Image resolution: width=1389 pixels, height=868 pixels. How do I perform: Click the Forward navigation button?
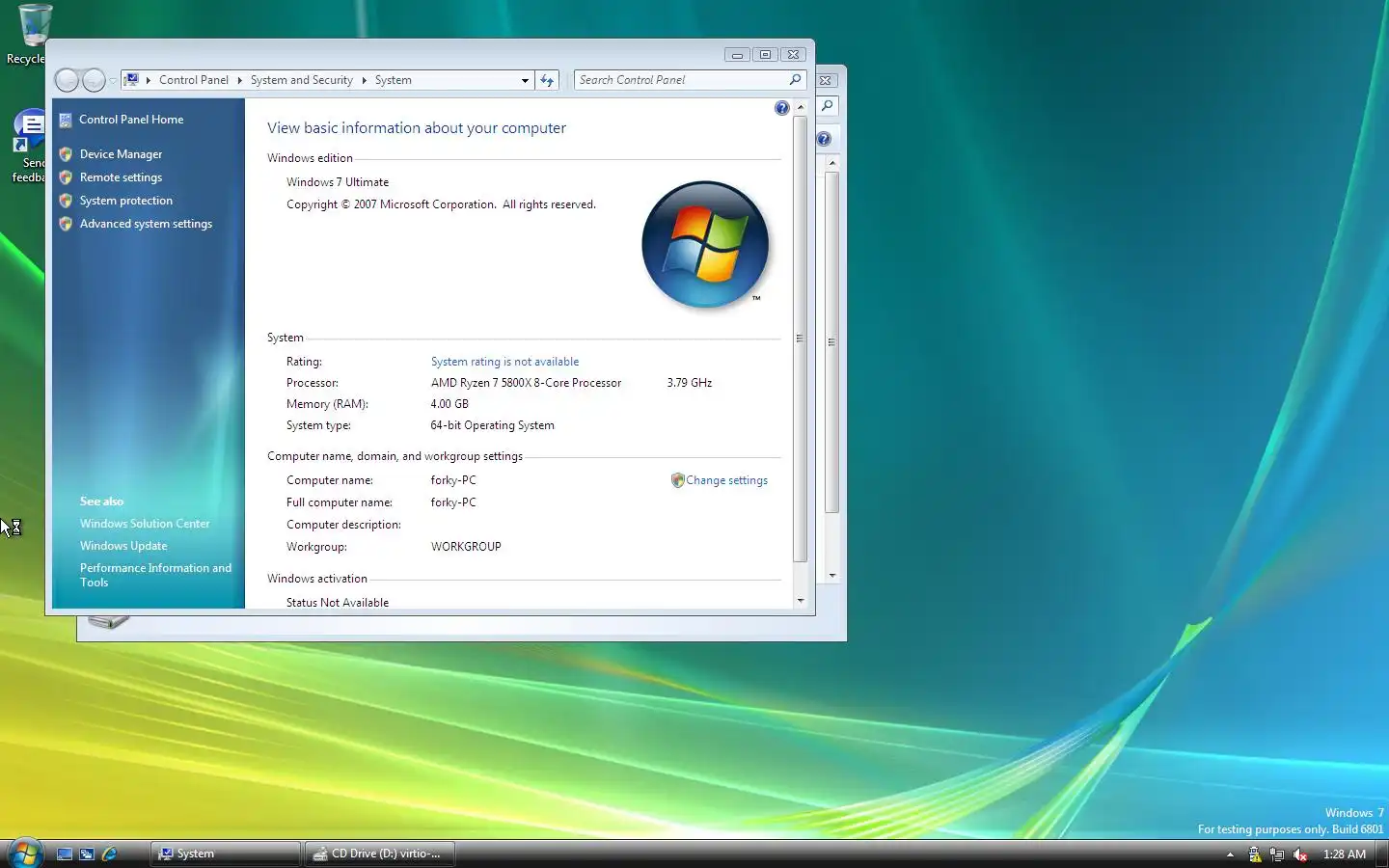tap(94, 80)
